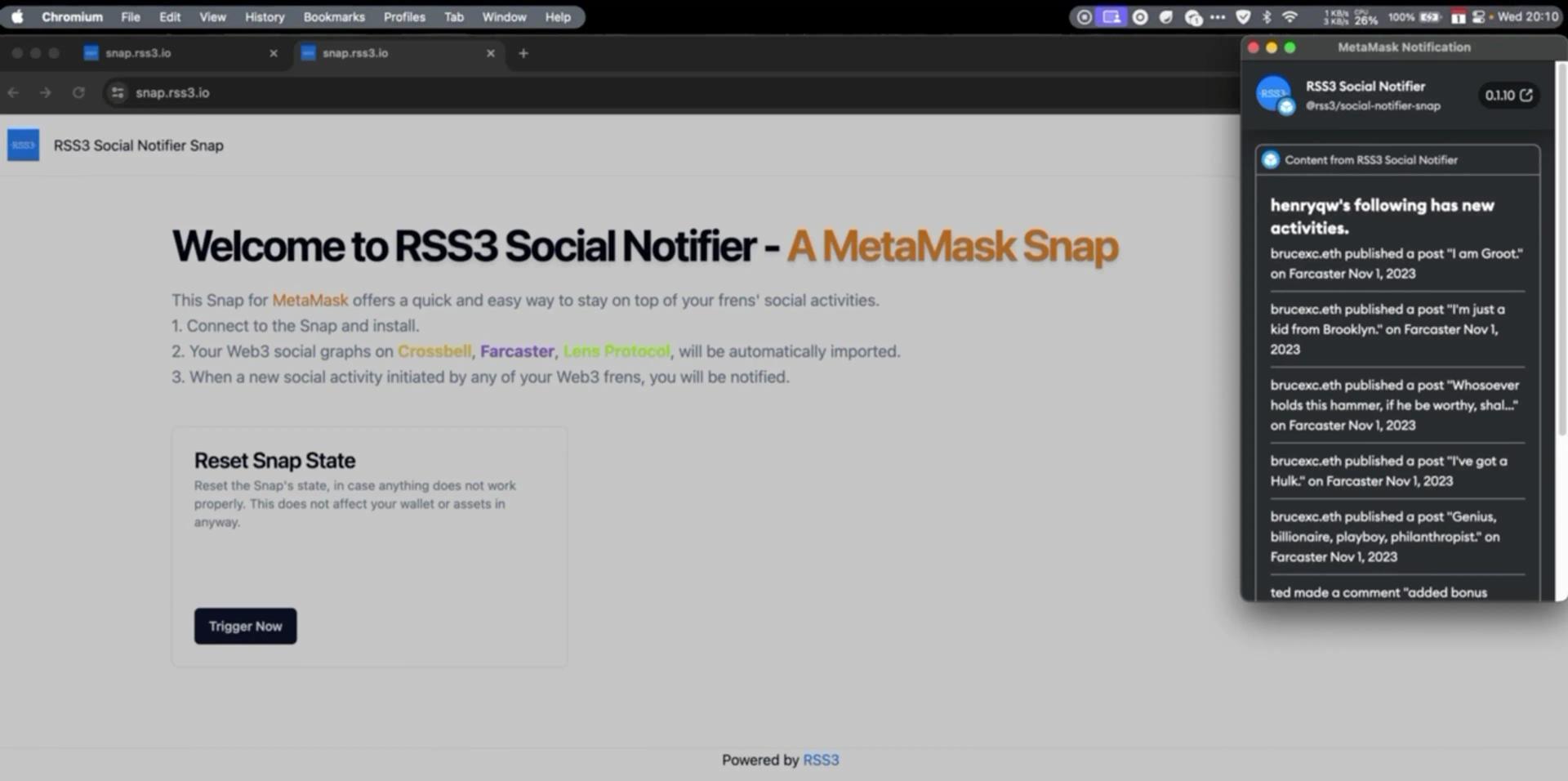Select the "Whosoever holds this hammer" notification
Viewport: 1568px width, 781px height.
1396,405
